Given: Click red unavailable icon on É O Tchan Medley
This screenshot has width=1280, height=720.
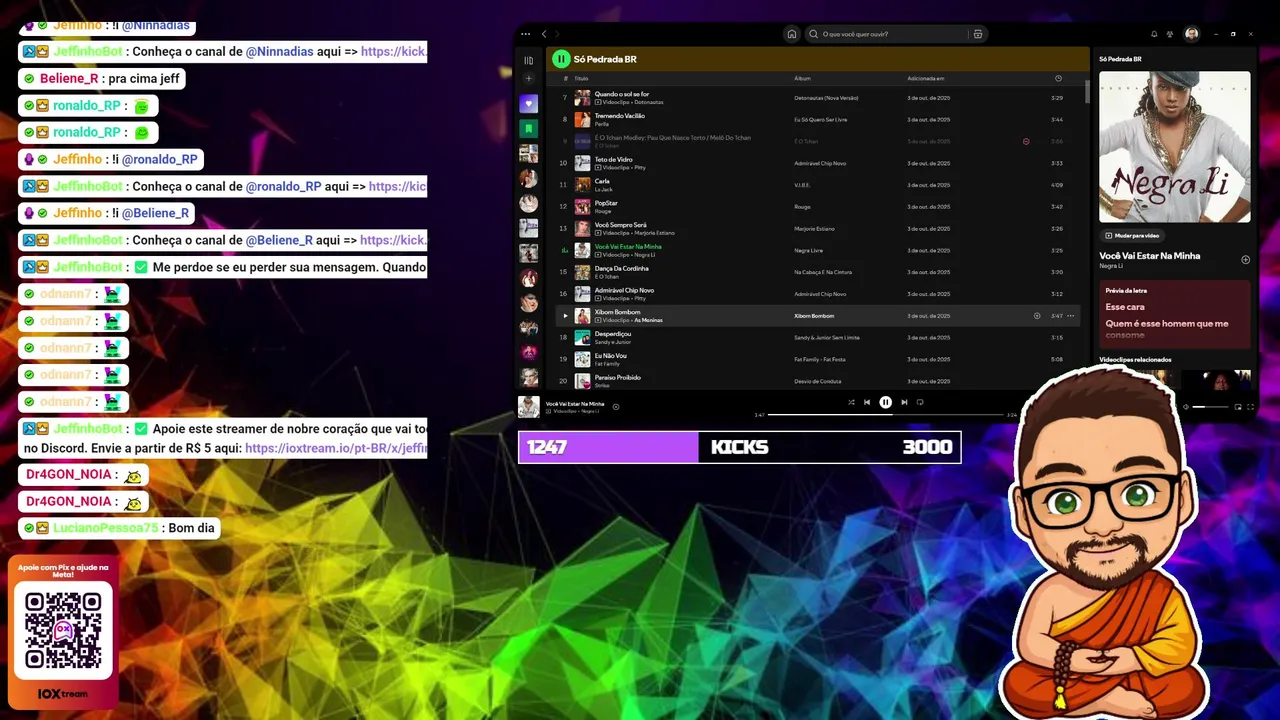Looking at the screenshot, I should [x=1026, y=141].
